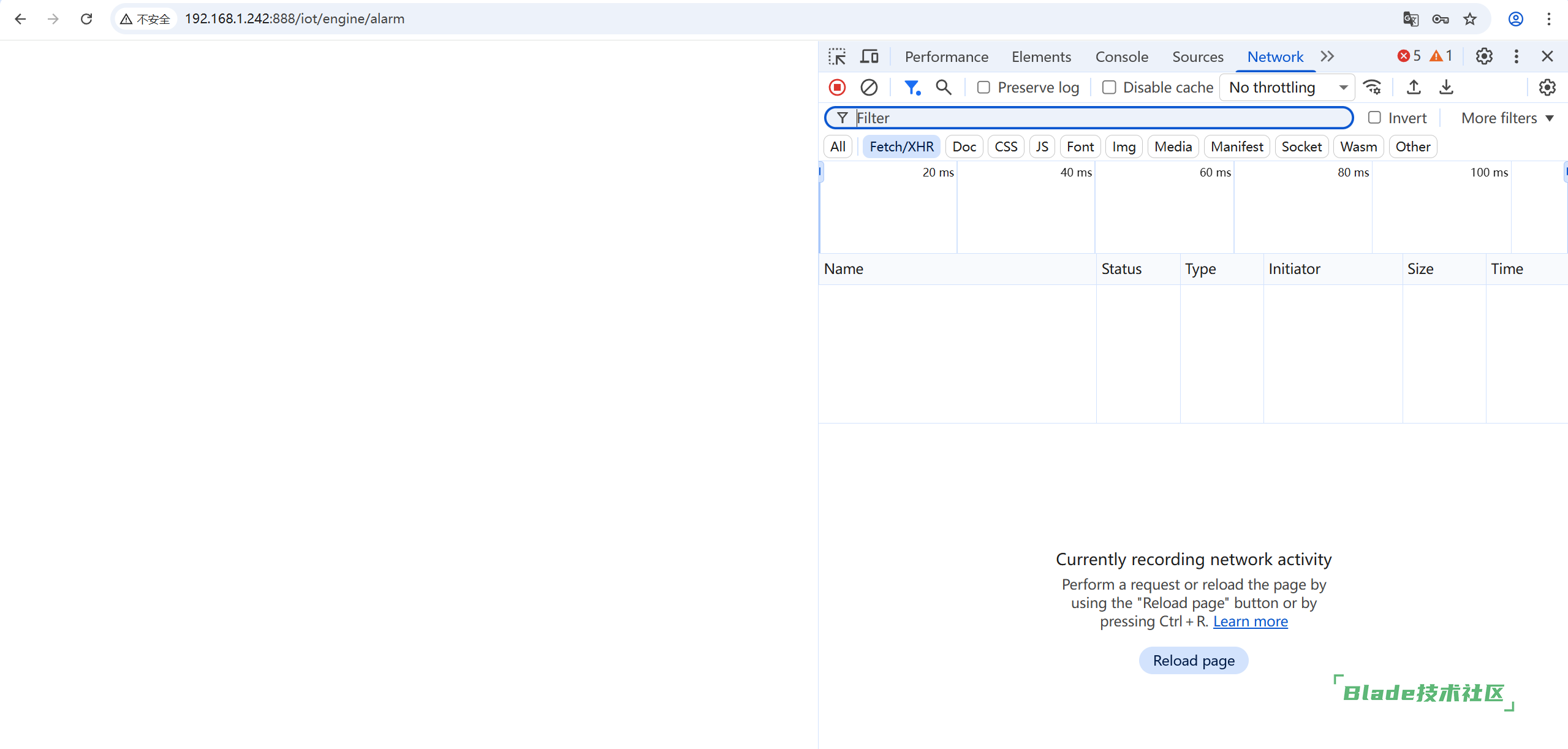This screenshot has width=1568, height=749.
Task: Stop recording network log
Action: (x=837, y=88)
